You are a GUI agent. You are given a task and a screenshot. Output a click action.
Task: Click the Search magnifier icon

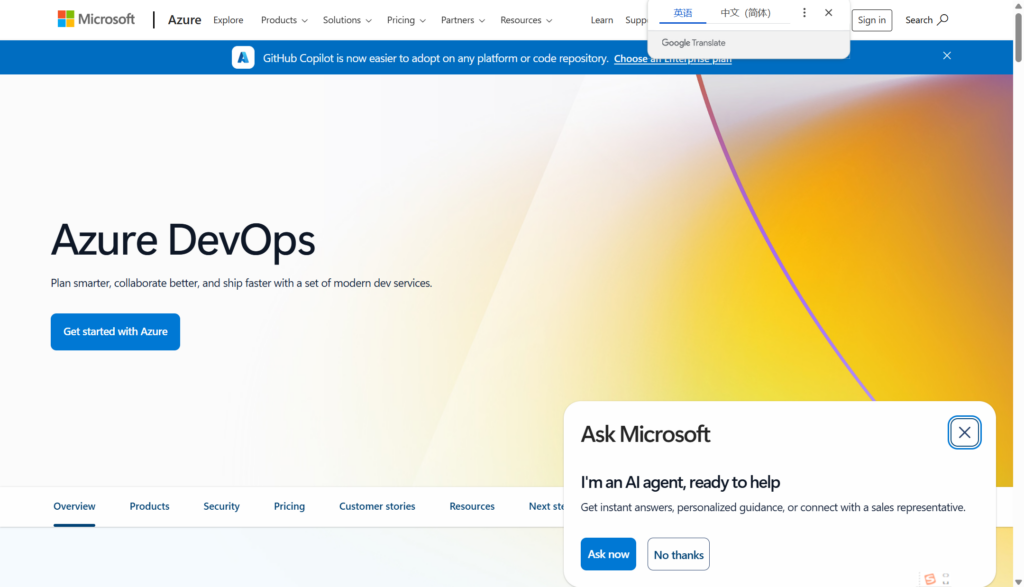[942, 20]
